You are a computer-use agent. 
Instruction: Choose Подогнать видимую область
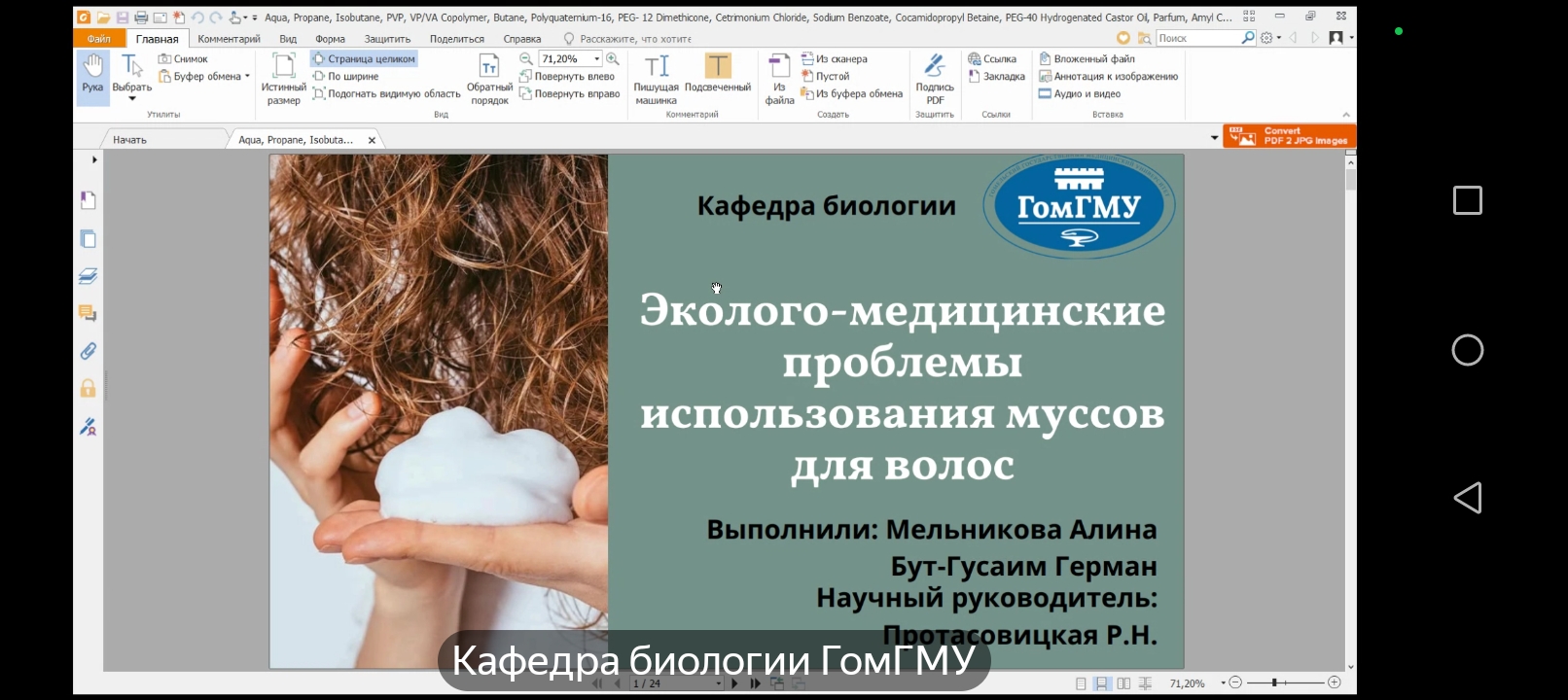386,94
